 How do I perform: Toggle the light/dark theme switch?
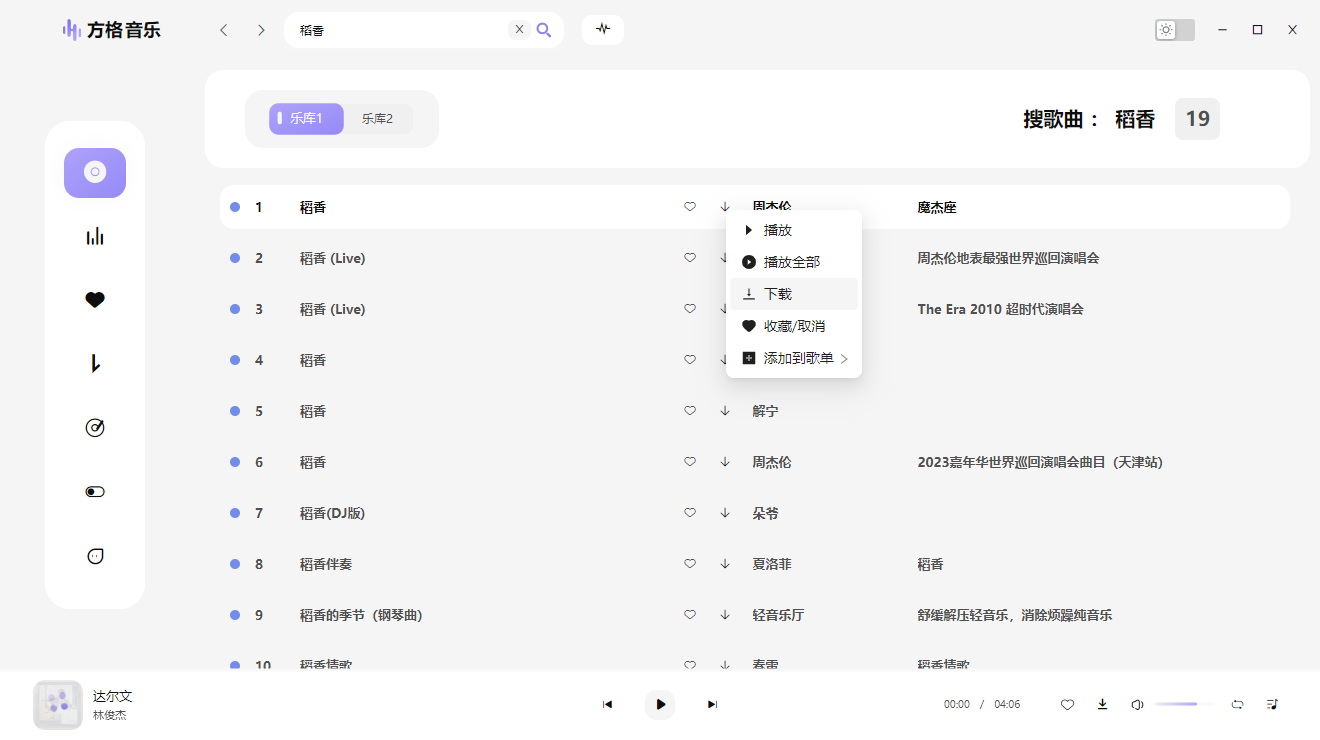(x=1174, y=30)
